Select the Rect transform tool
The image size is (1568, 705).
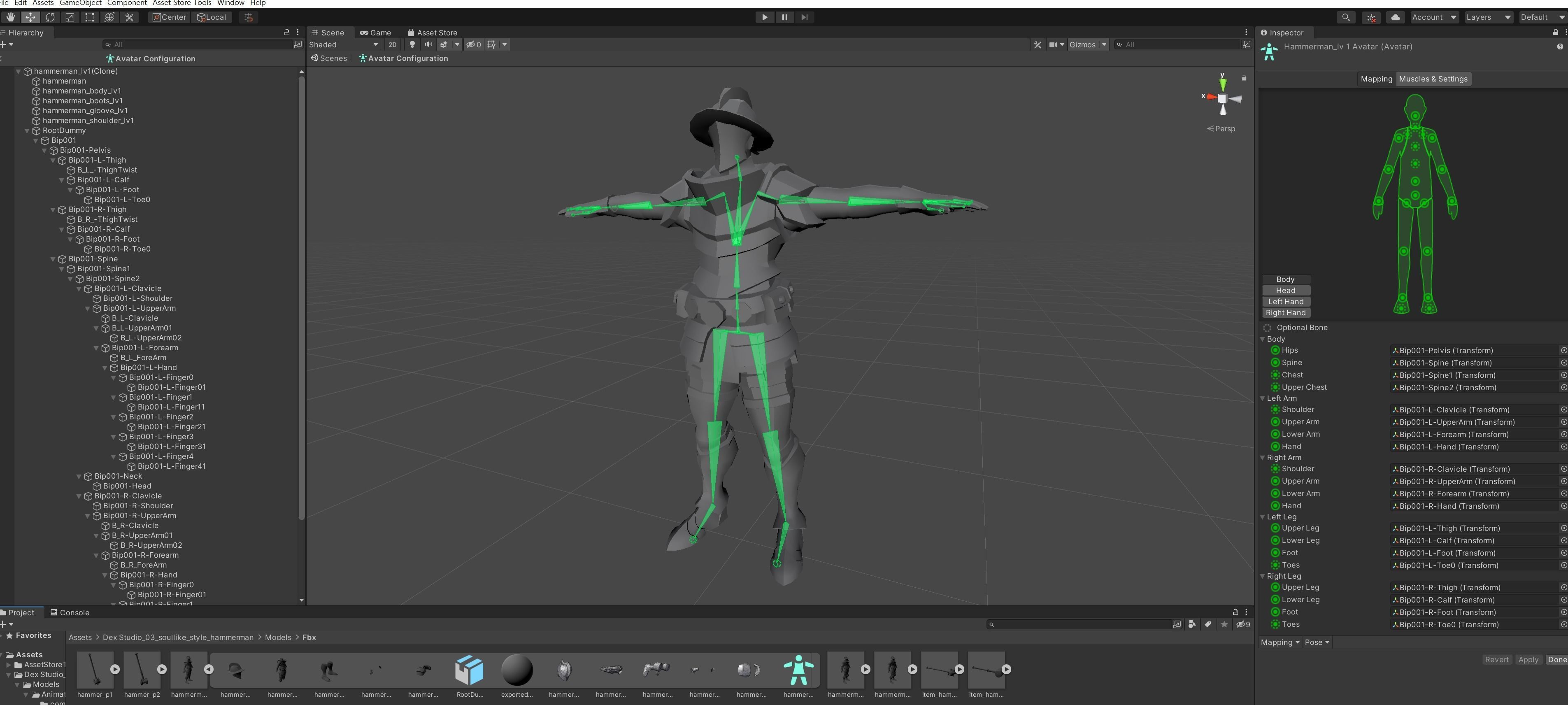[89, 17]
